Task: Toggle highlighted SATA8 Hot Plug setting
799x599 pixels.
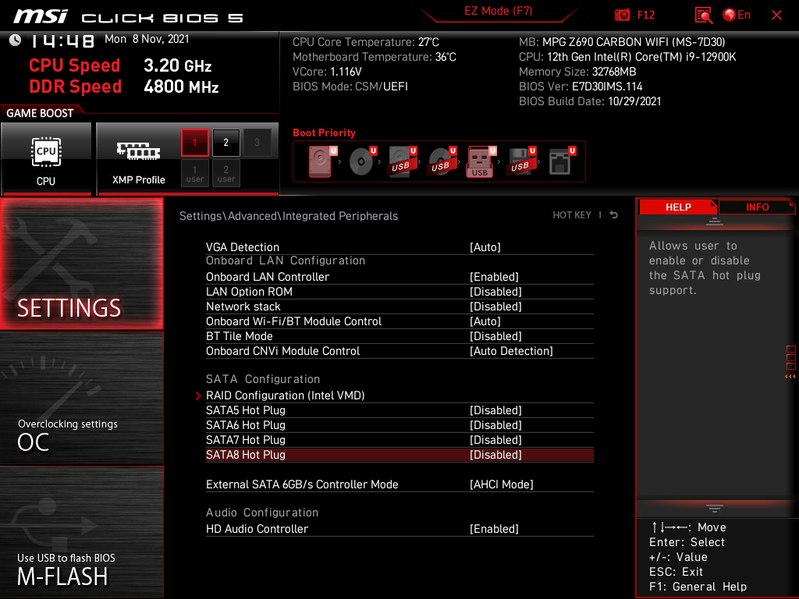Action: (x=400, y=455)
